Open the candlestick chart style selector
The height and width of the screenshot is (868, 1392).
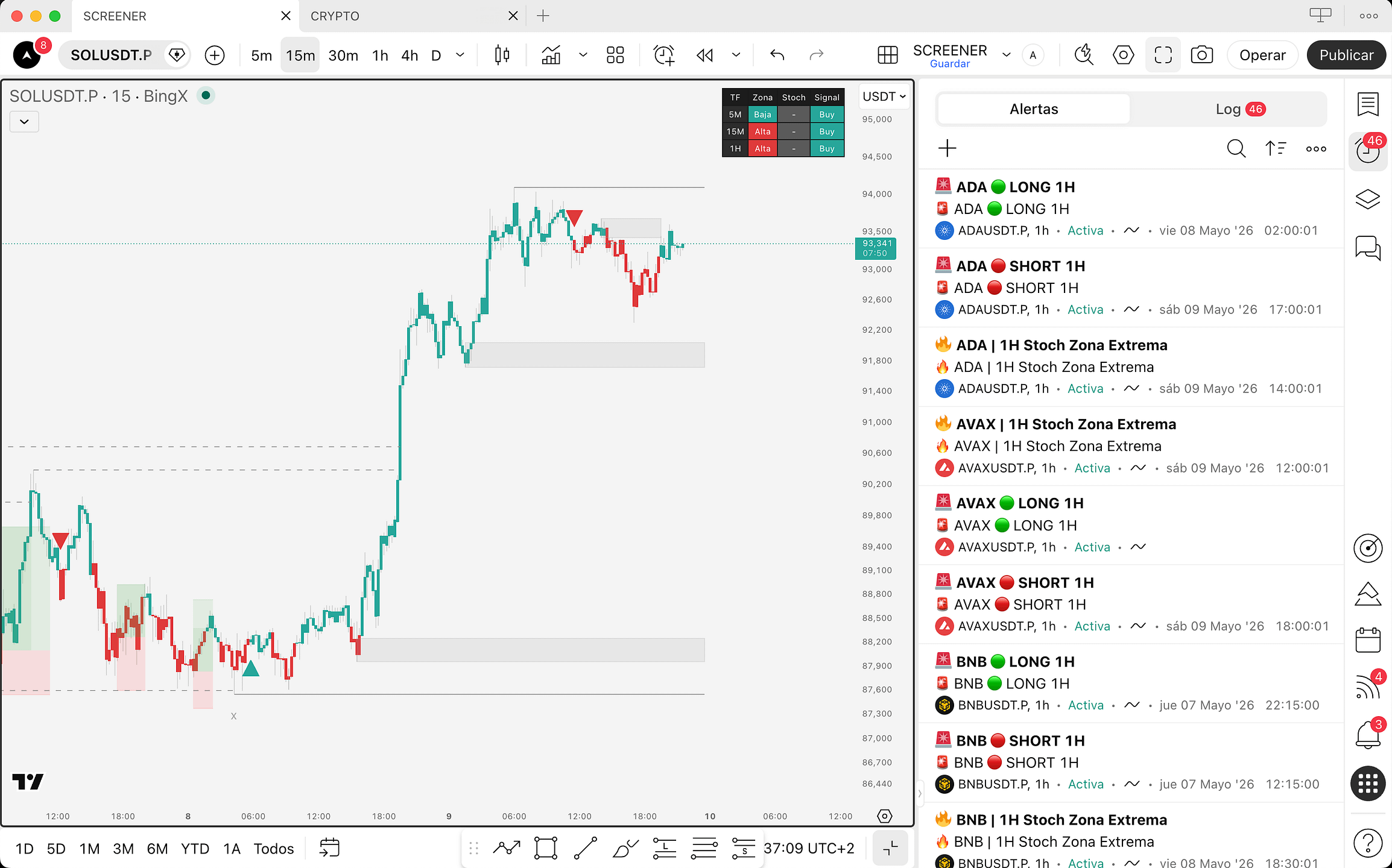coord(502,55)
